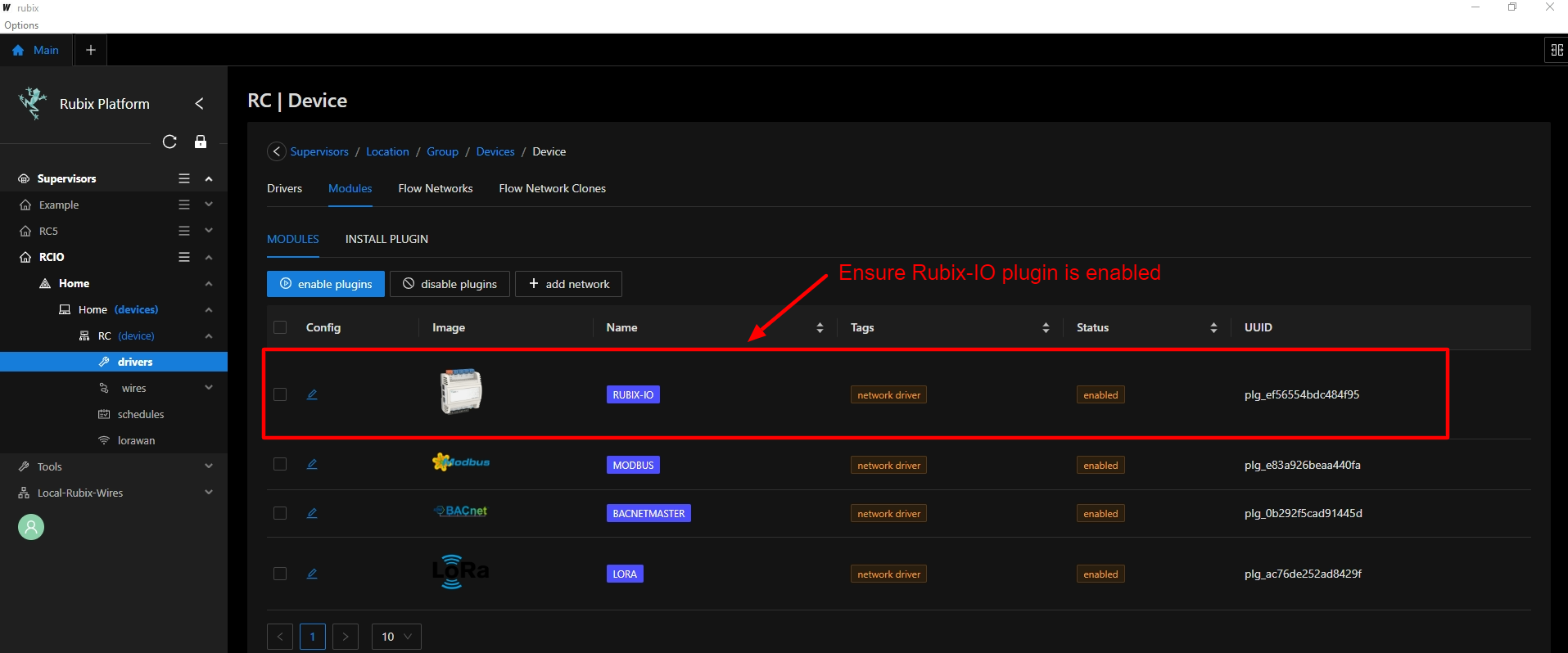
Task: Switch to the Flow Networks tab
Action: [436, 188]
